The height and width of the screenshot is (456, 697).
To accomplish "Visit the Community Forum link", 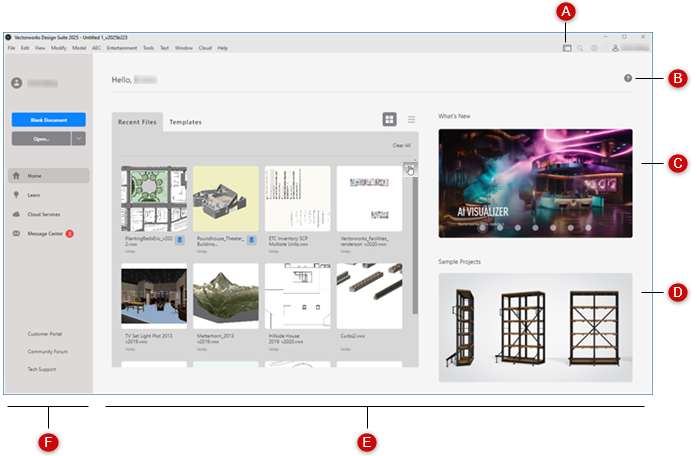I will click(48, 352).
